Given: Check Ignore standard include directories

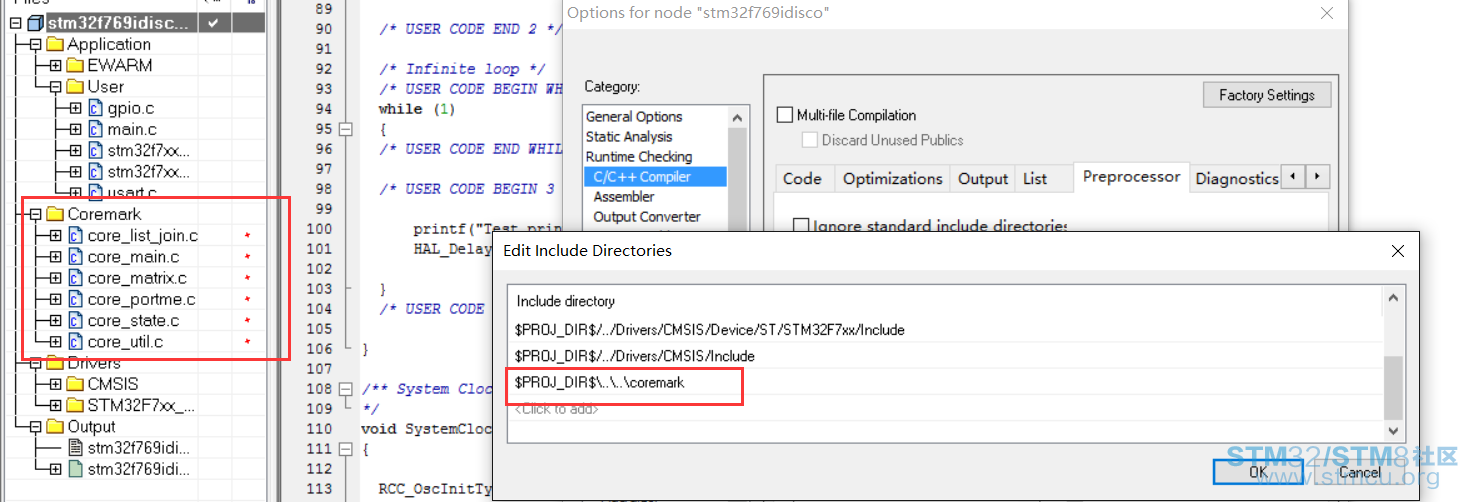Looking at the screenshot, I should pyautogui.click(x=800, y=226).
